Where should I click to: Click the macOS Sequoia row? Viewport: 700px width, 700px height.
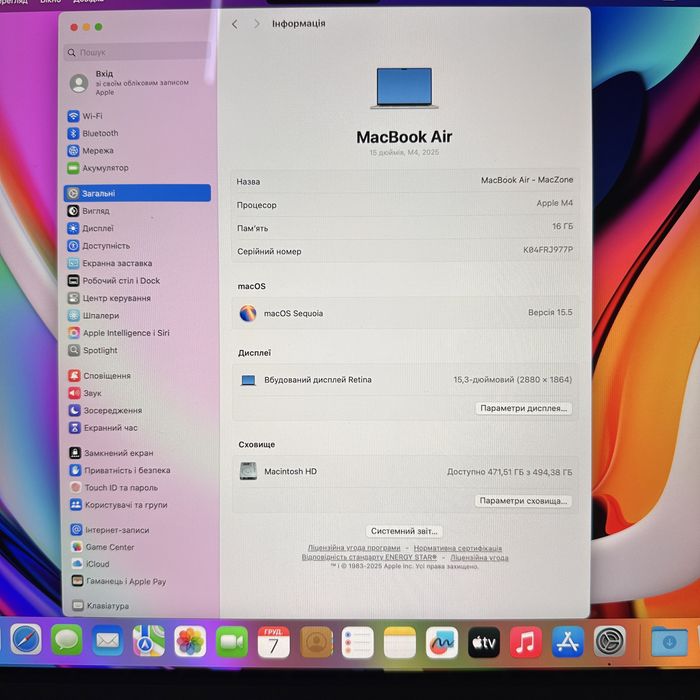pyautogui.click(x=404, y=313)
